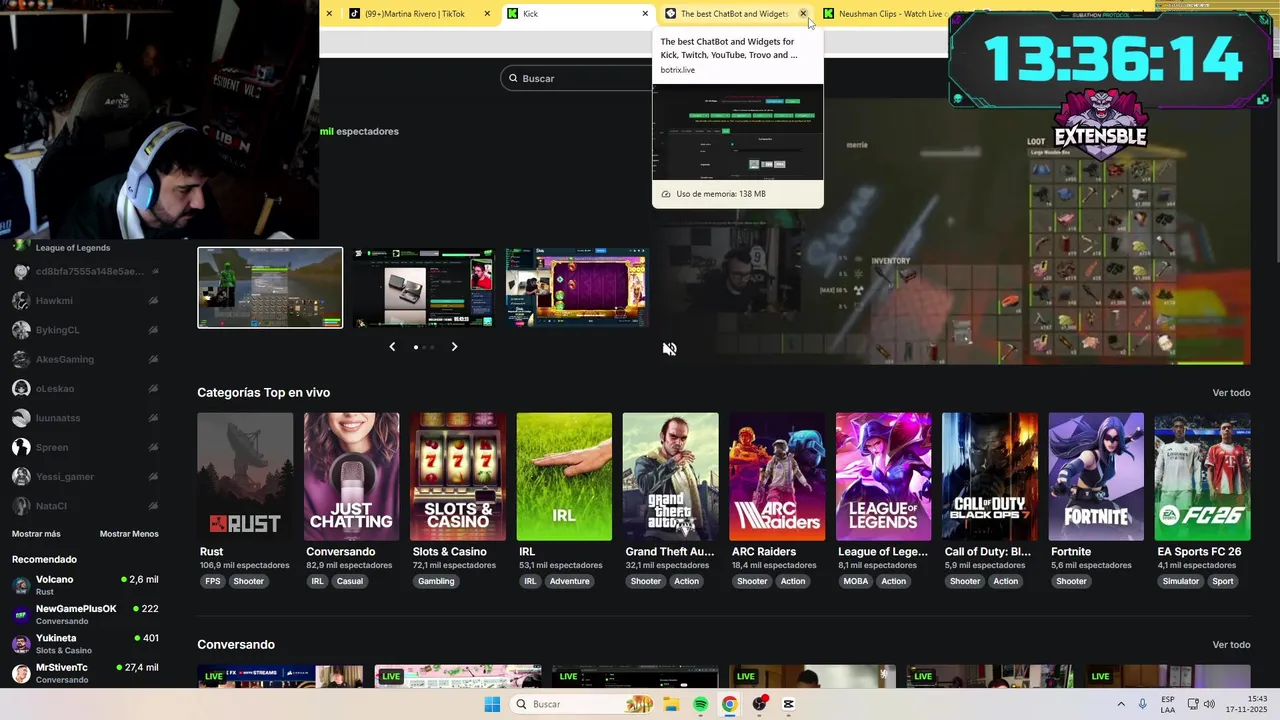Open offline channel BykingCL in sidebar
The width and height of the screenshot is (1280, 720).
(86, 330)
